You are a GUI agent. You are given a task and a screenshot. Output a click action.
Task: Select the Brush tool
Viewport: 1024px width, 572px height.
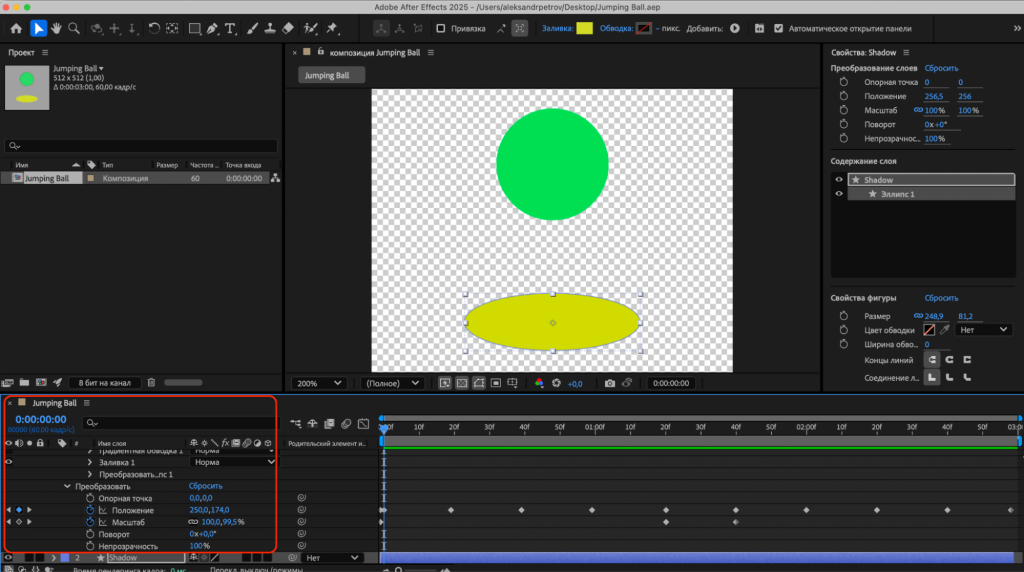(x=252, y=28)
